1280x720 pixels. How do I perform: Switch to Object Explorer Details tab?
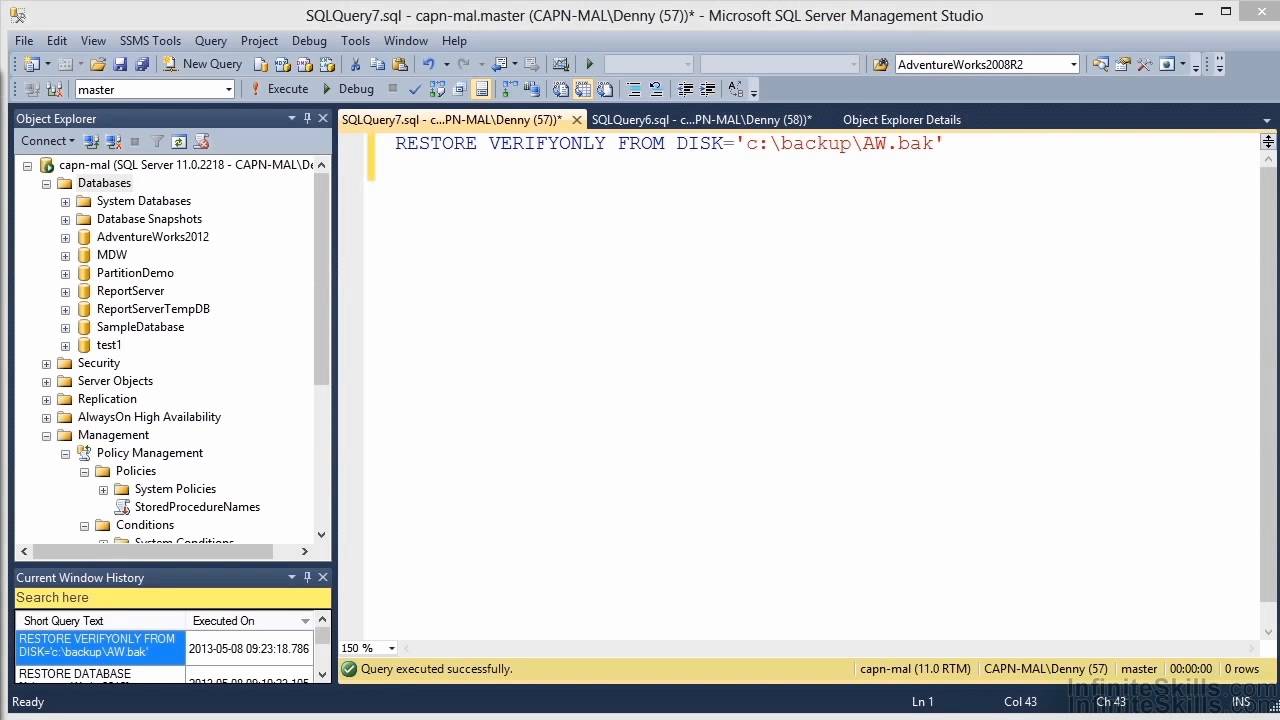(902, 120)
